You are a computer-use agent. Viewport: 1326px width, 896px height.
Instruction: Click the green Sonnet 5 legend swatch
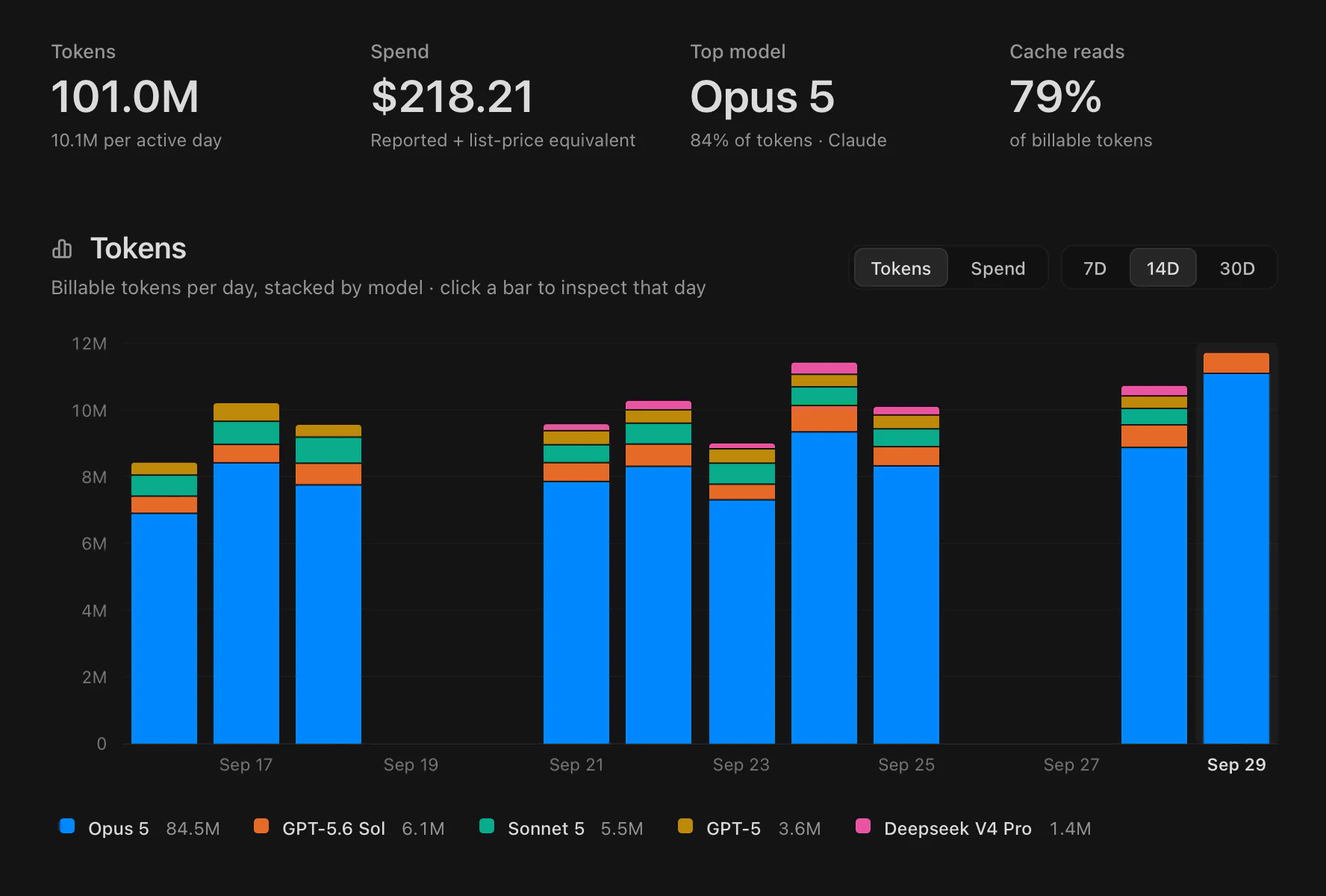coord(487,827)
